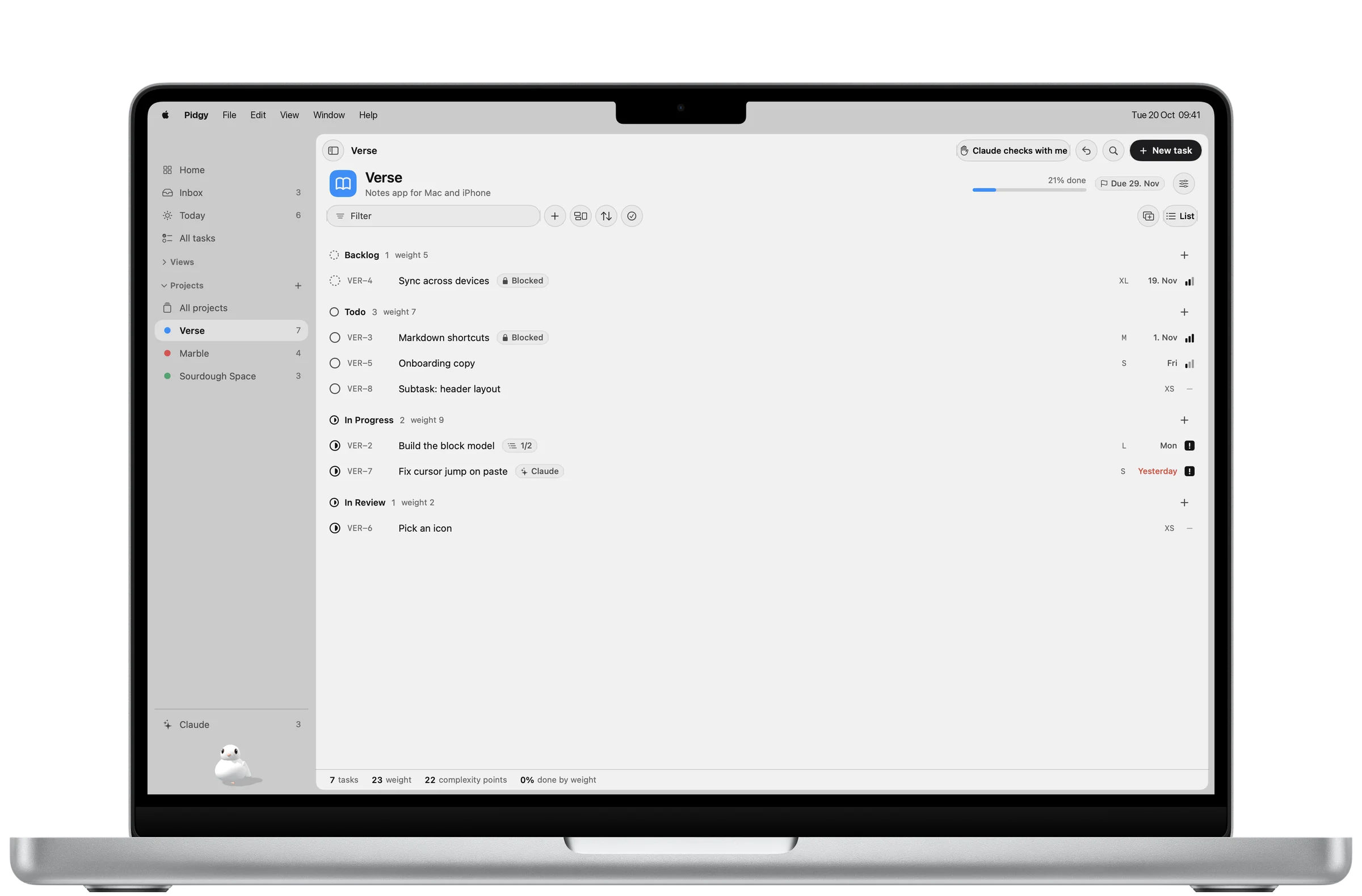
Task: Toggle status circle of Sync across devices
Action: [x=335, y=281]
